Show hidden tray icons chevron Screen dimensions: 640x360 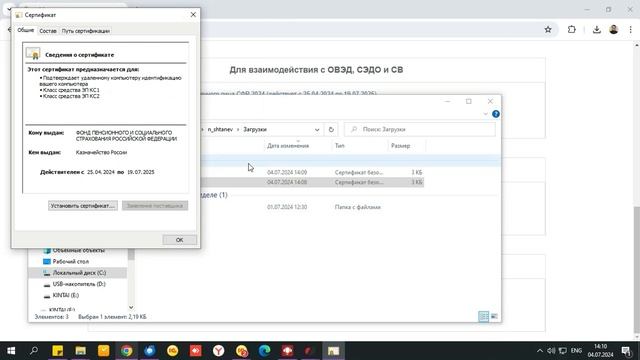540,351
